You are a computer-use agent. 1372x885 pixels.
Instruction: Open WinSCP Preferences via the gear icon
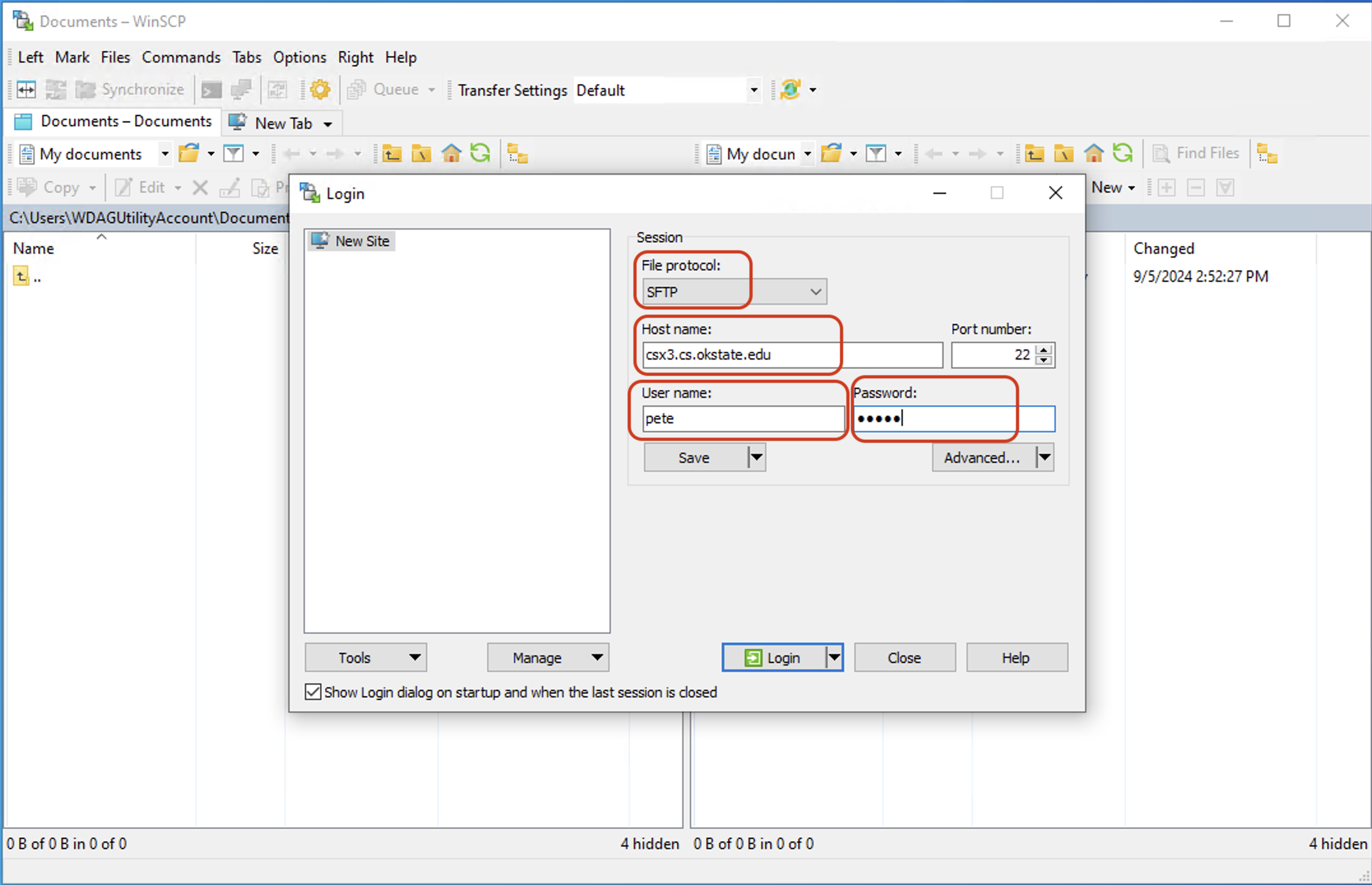pos(320,89)
